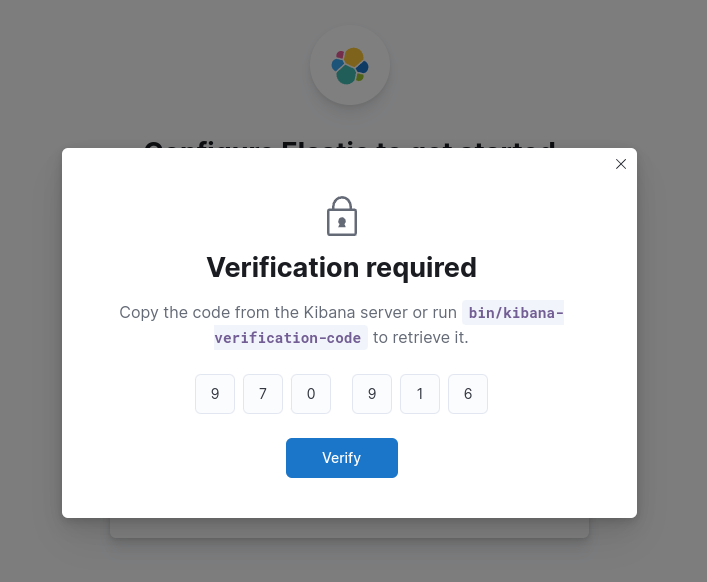
Task: Click the partially hidden Configure Elastic heading
Action: click(x=349, y=143)
